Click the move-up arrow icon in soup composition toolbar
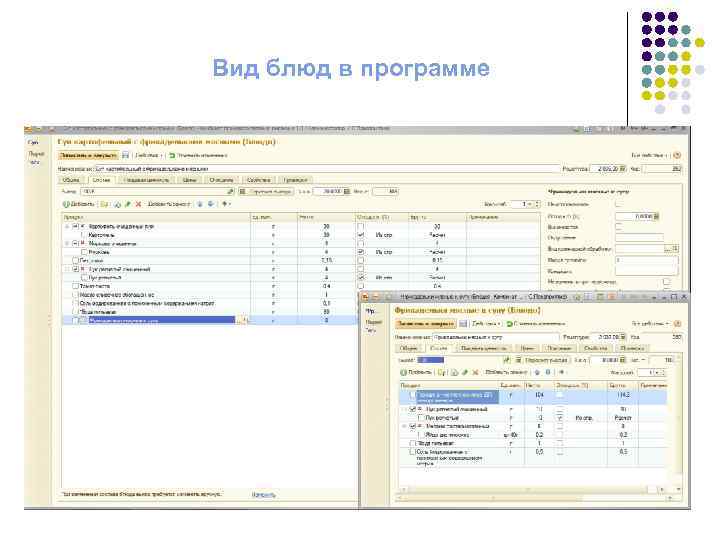The image size is (720, 540). tap(200, 204)
